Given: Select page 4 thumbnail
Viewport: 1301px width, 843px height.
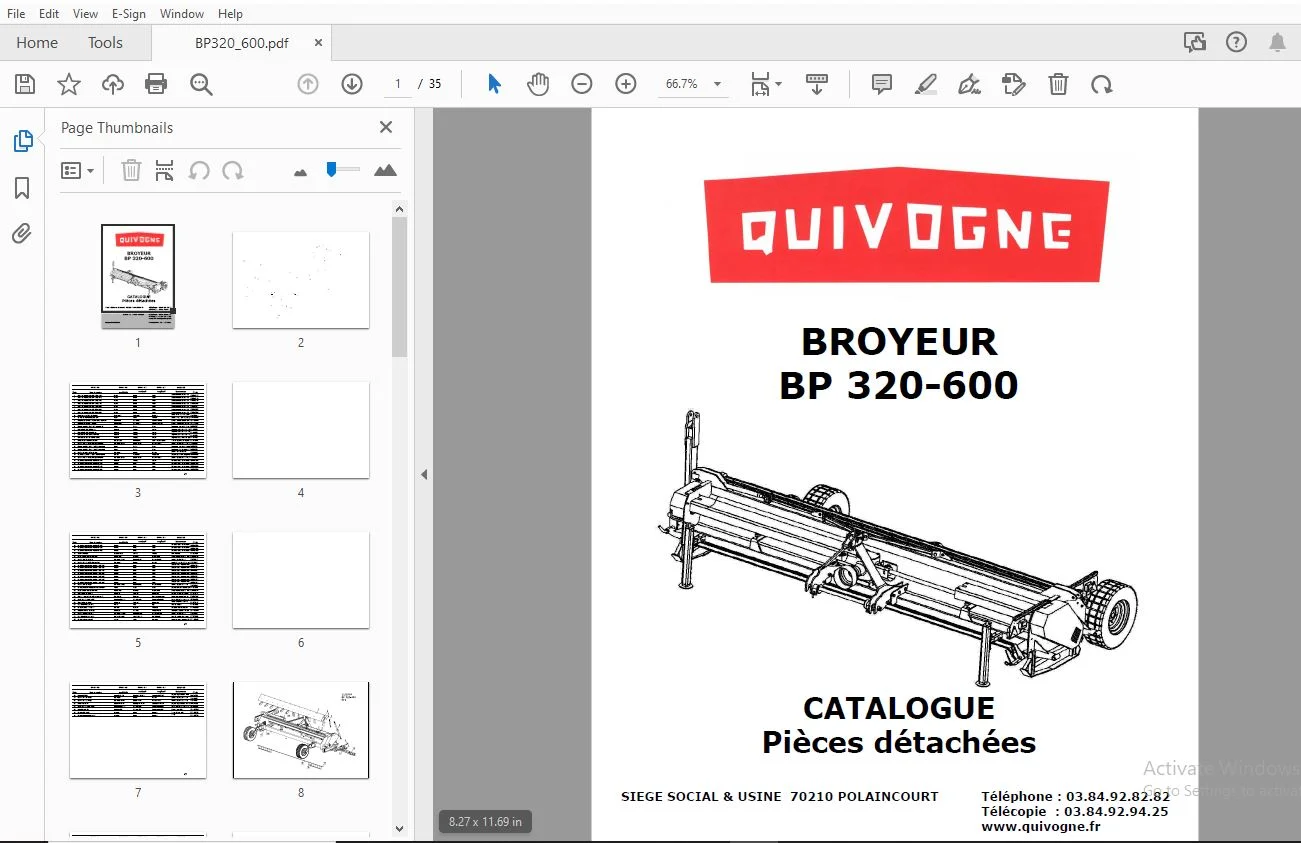Looking at the screenshot, I should coord(301,430).
